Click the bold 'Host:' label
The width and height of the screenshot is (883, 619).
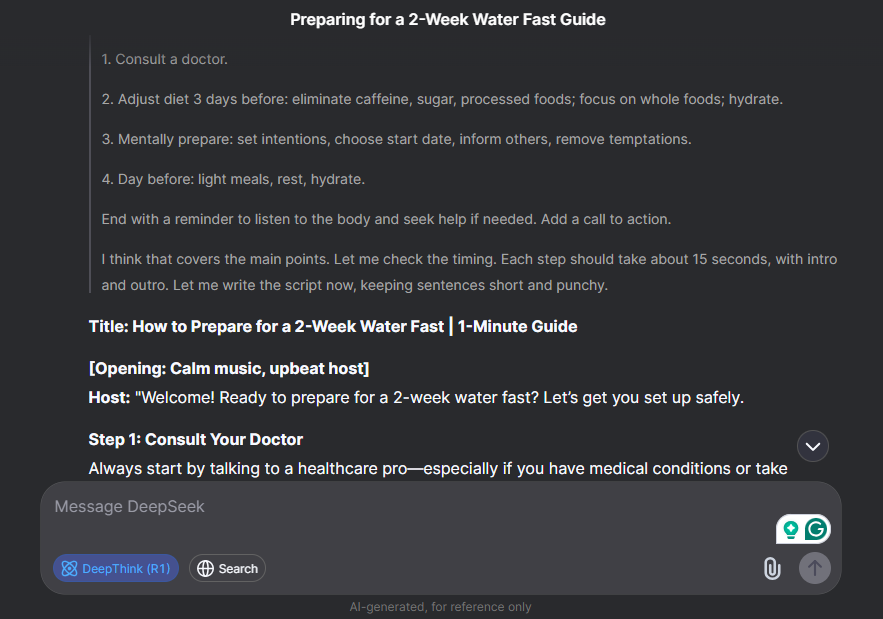pos(109,398)
